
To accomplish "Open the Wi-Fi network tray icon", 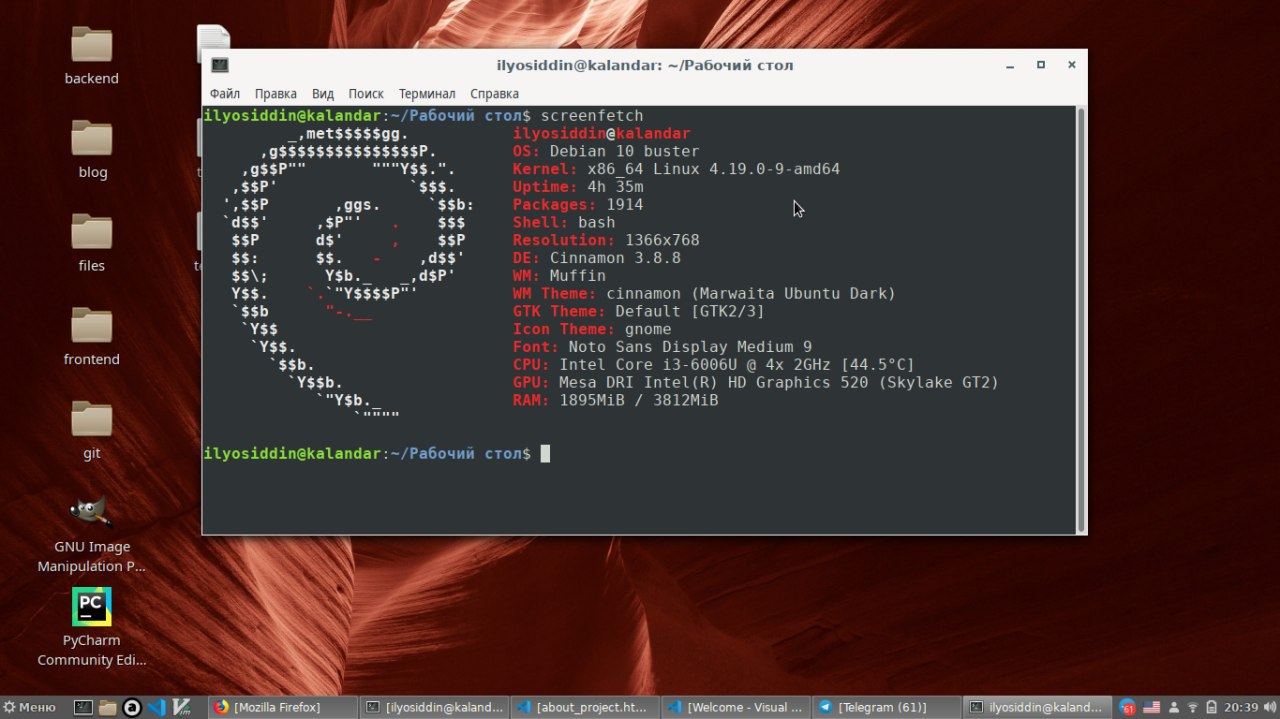I will click(1191, 708).
